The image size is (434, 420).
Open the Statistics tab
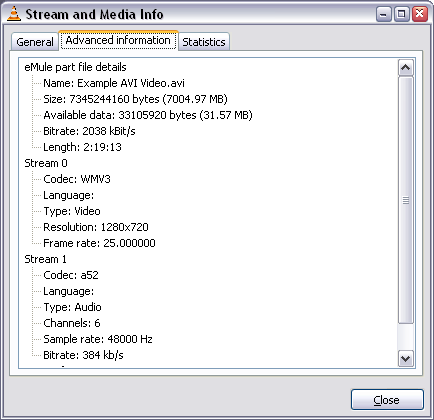[x=204, y=42]
